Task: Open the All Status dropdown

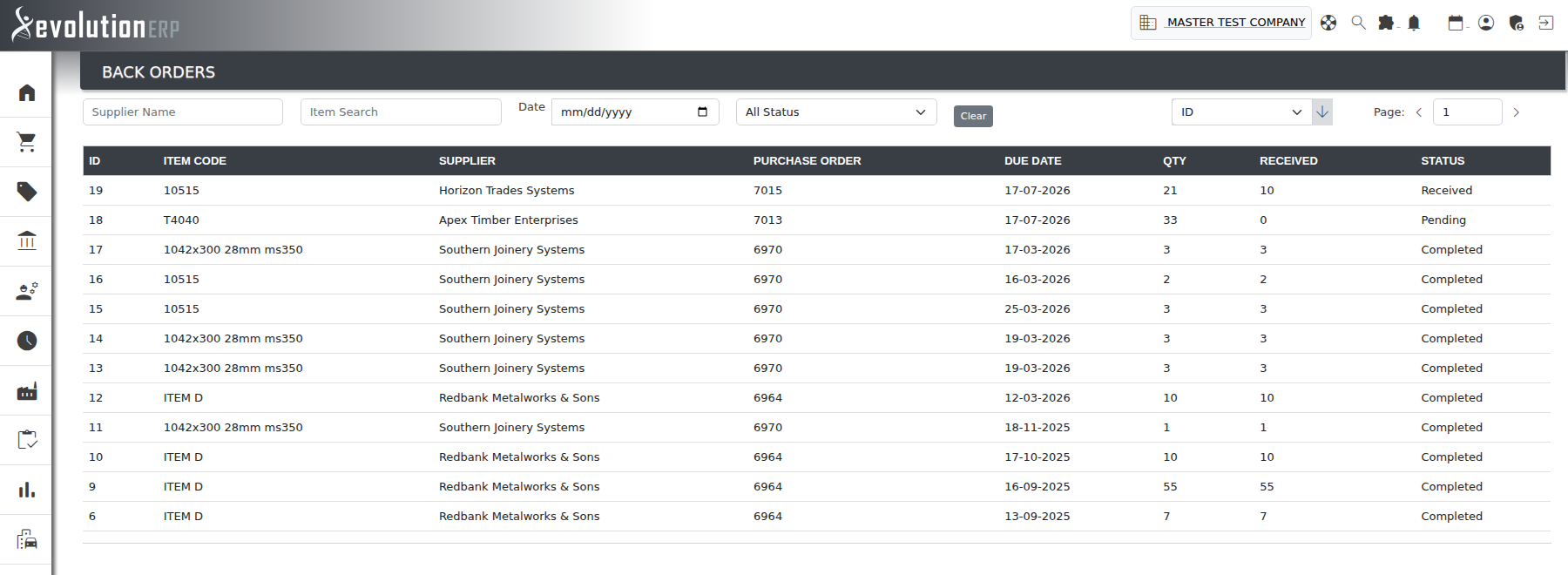Action: coord(836,112)
